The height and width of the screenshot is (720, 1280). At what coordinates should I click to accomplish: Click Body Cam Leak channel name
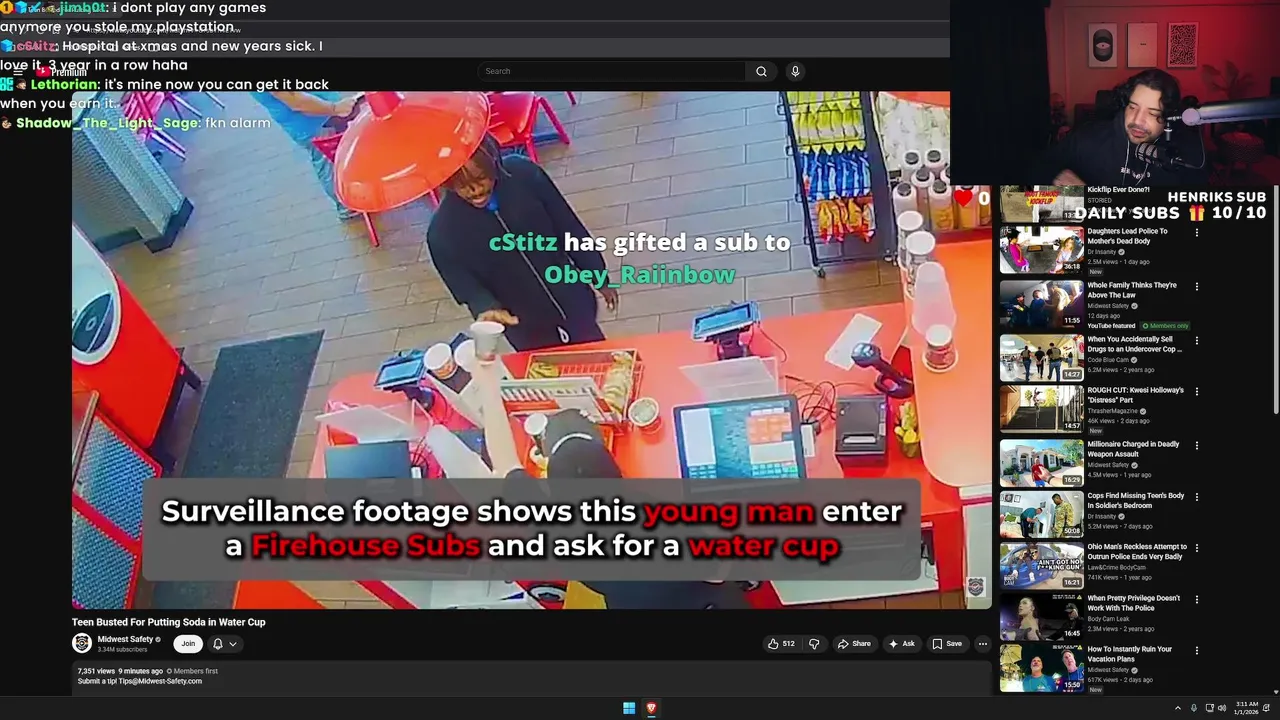[x=1107, y=619]
